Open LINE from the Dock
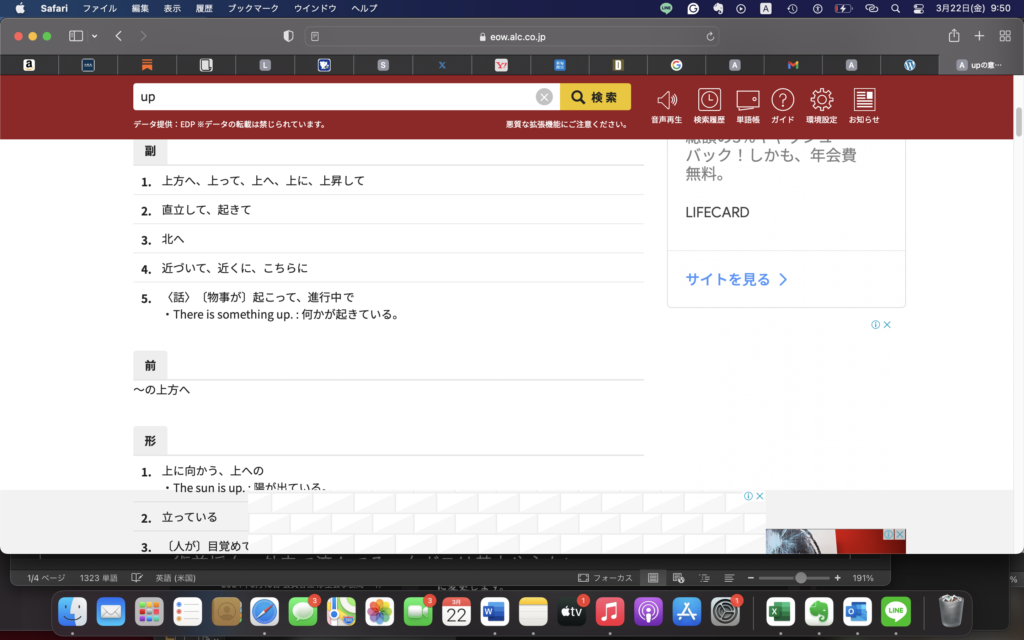Image resolution: width=1024 pixels, height=640 pixels. (896, 611)
